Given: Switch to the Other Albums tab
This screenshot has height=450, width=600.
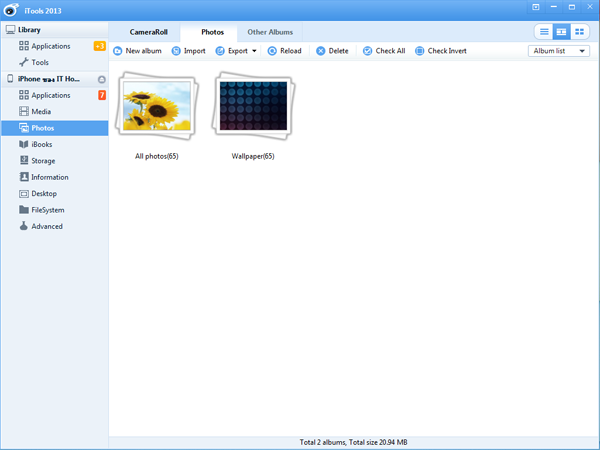Looking at the screenshot, I should tap(270, 32).
